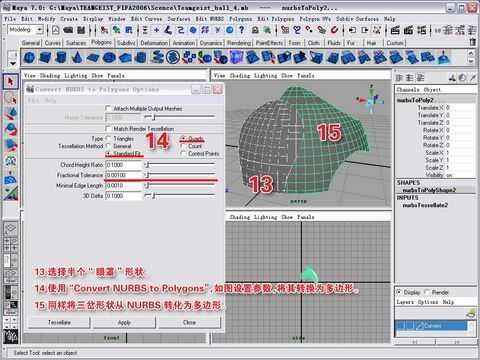480x360 pixels.
Task: Create polygon torus from shelf
Action: click(109, 57)
